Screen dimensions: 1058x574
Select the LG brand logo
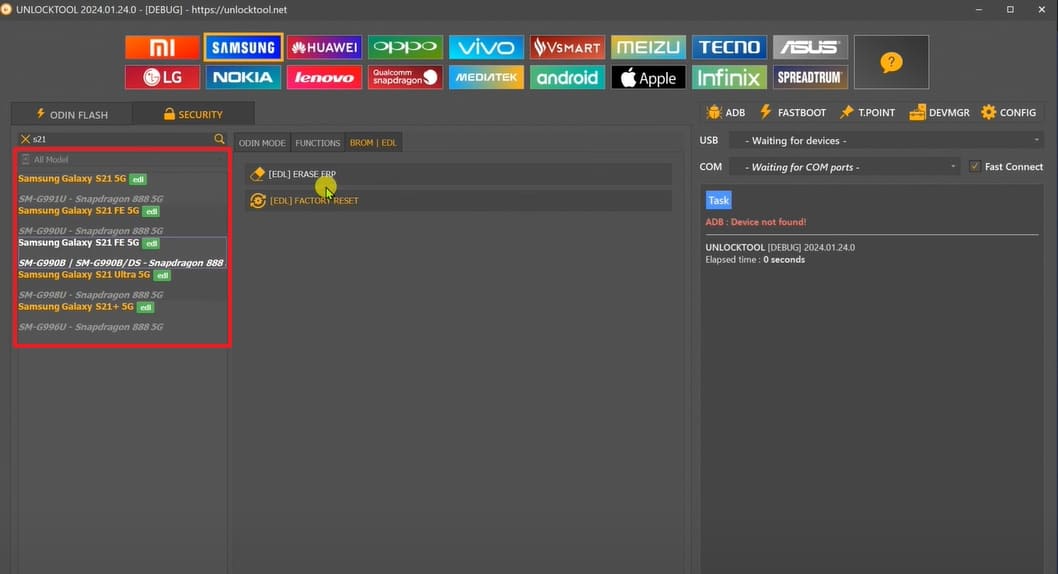coord(162,78)
